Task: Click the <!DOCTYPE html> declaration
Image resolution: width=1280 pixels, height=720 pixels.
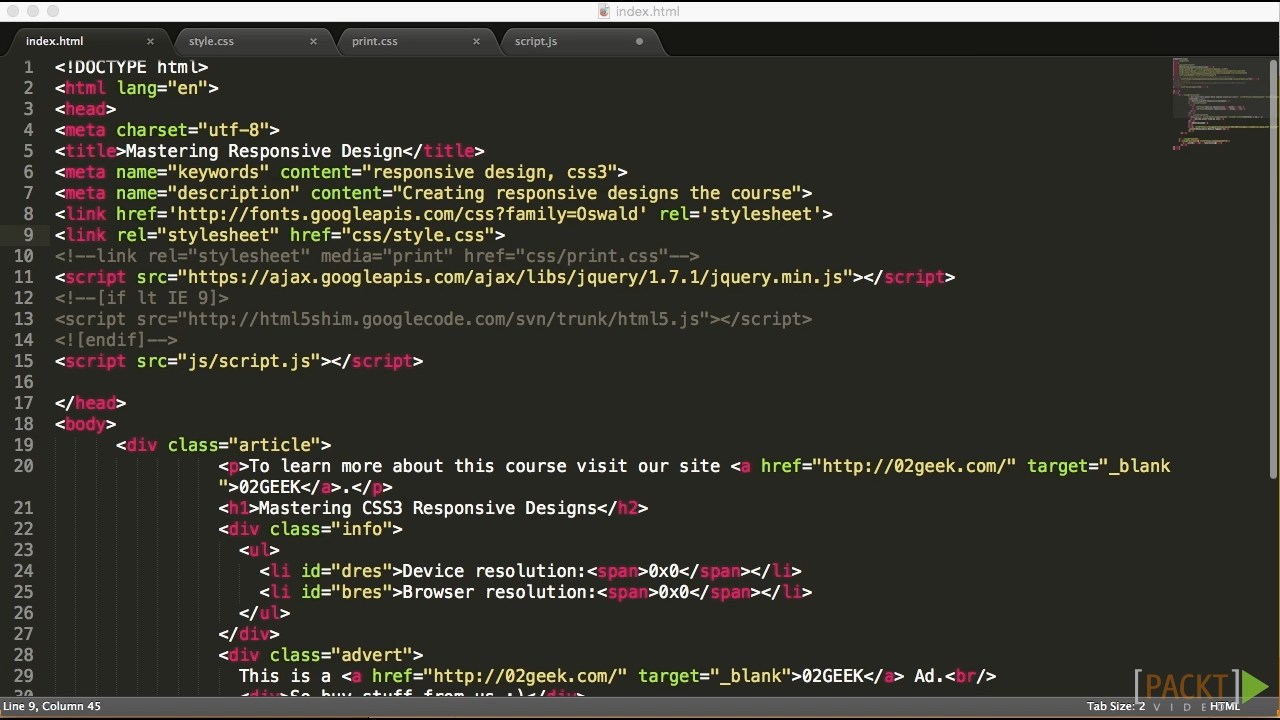Action: (131, 67)
